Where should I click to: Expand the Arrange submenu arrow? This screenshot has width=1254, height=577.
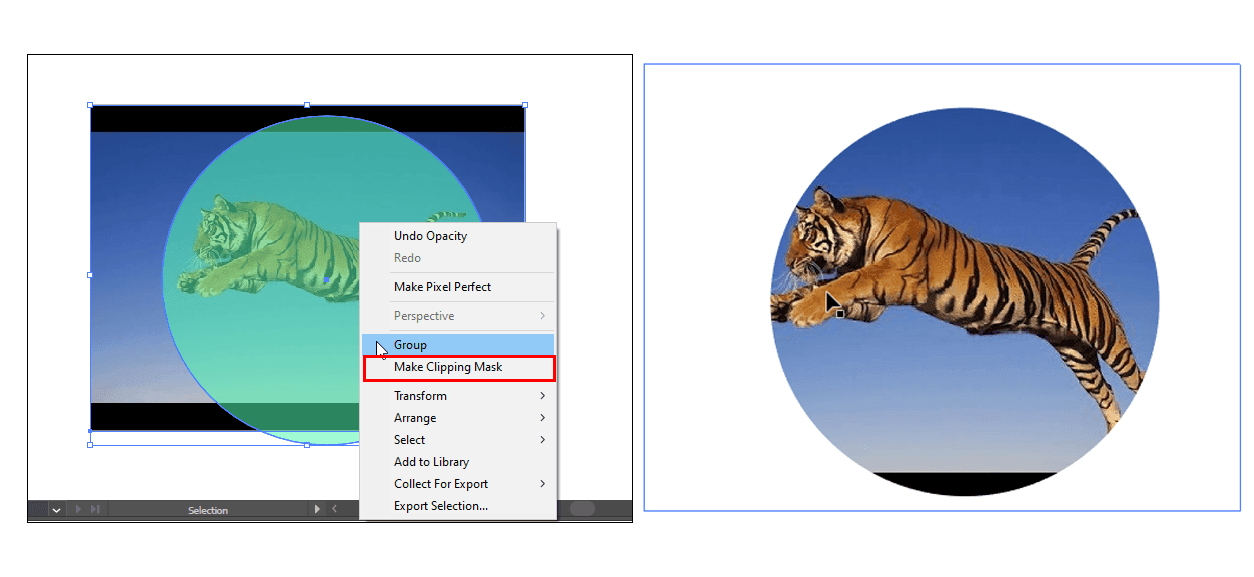pos(543,418)
